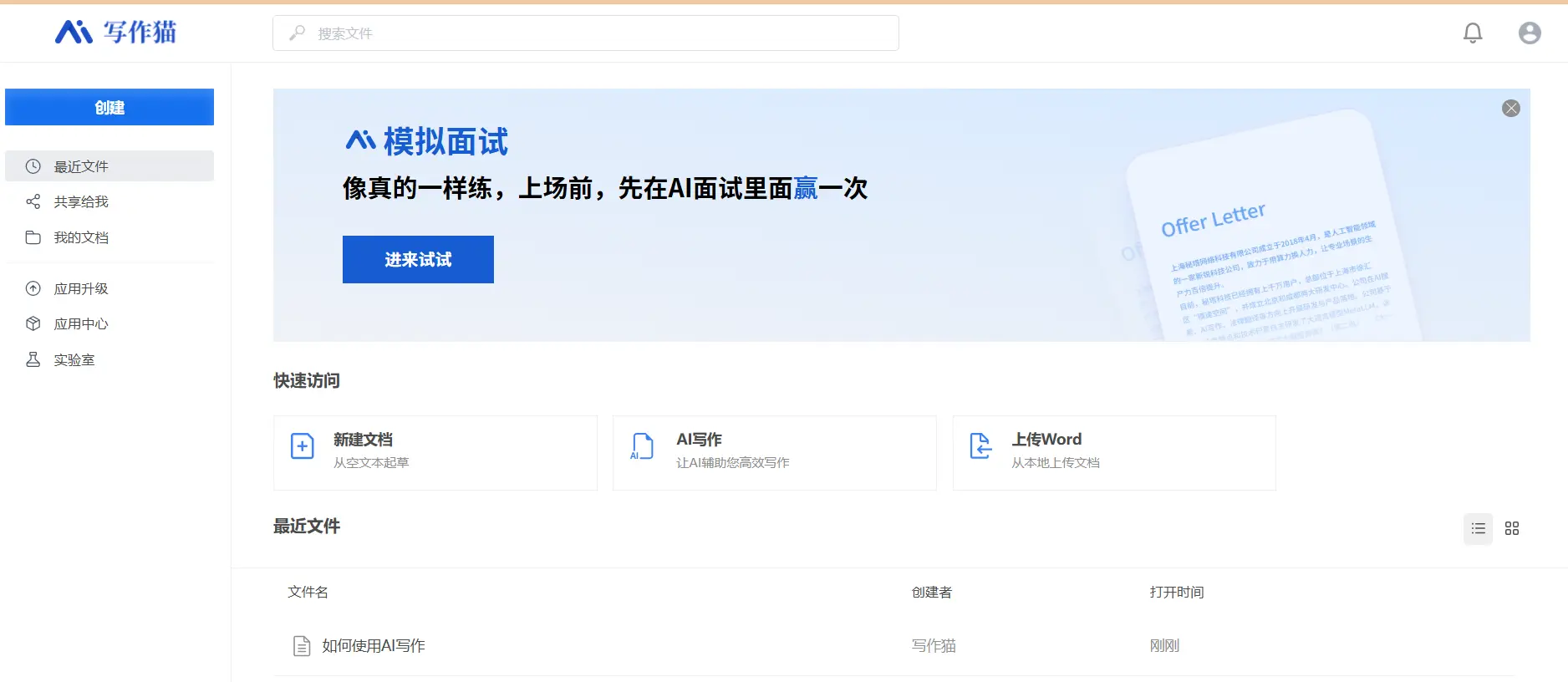Click the 文件名 column header
The image size is (1568, 682).
click(x=308, y=592)
